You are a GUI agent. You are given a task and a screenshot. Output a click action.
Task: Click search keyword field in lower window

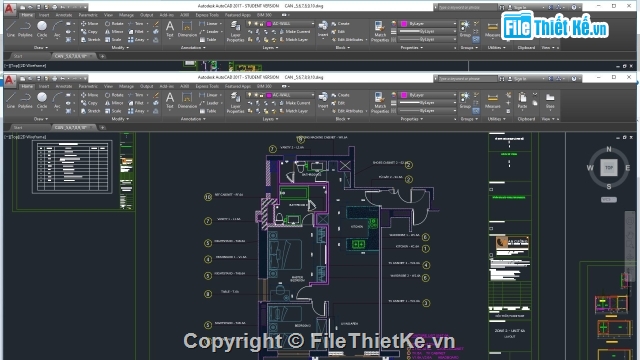pos(468,78)
